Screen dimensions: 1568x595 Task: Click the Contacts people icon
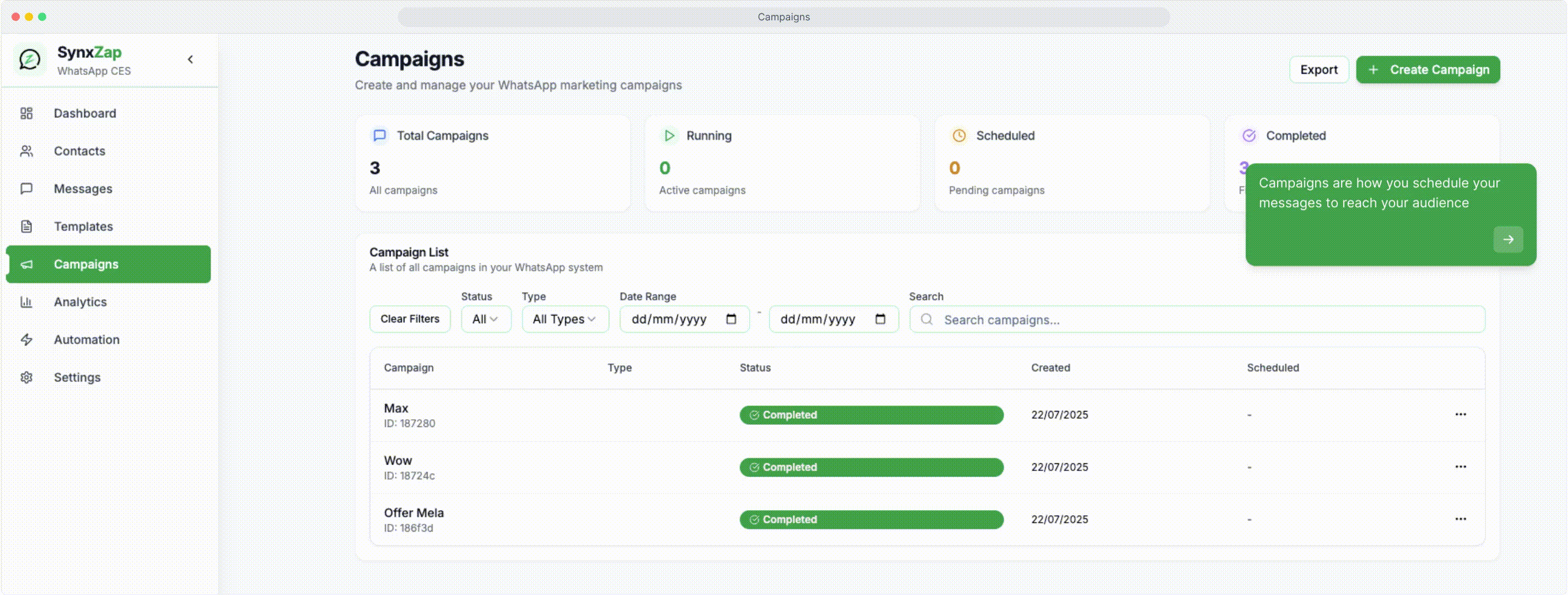pyautogui.click(x=26, y=151)
